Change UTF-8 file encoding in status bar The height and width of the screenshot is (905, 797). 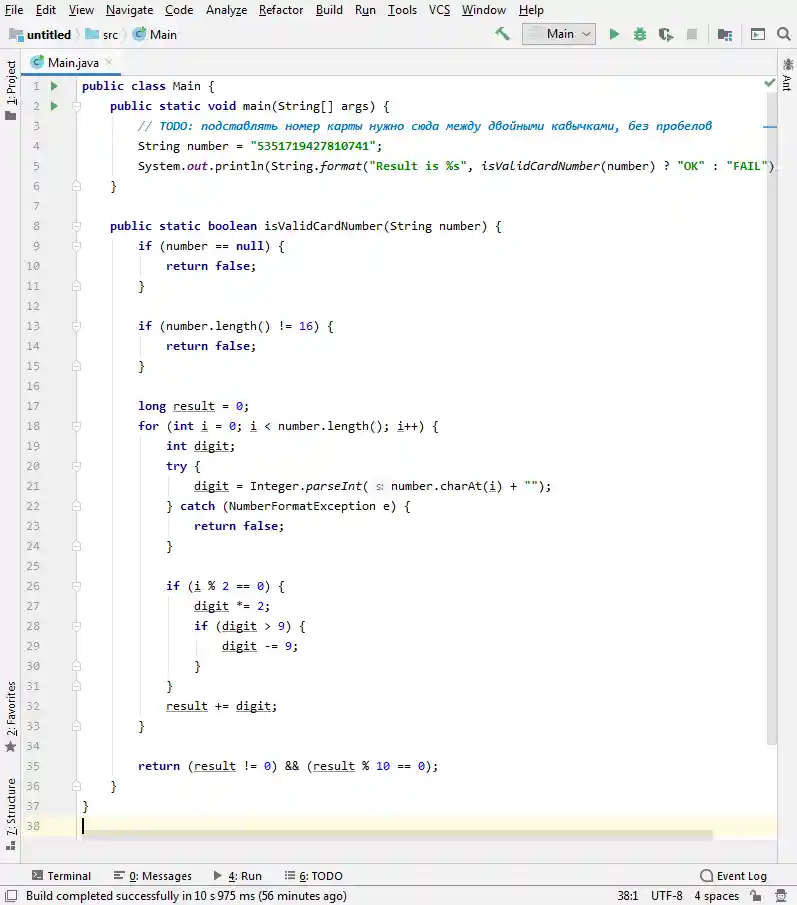667,896
